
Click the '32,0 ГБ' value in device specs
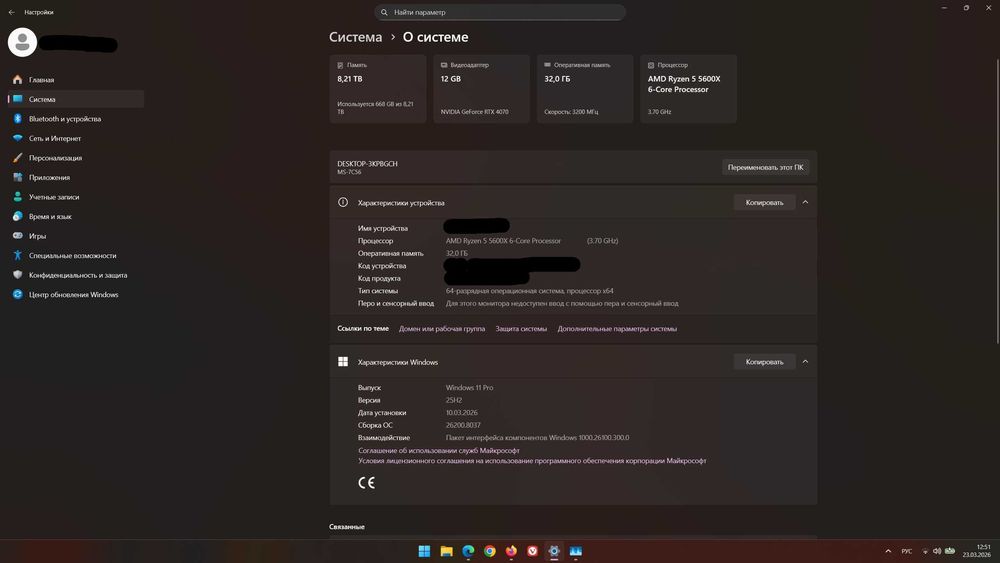pyautogui.click(x=457, y=253)
